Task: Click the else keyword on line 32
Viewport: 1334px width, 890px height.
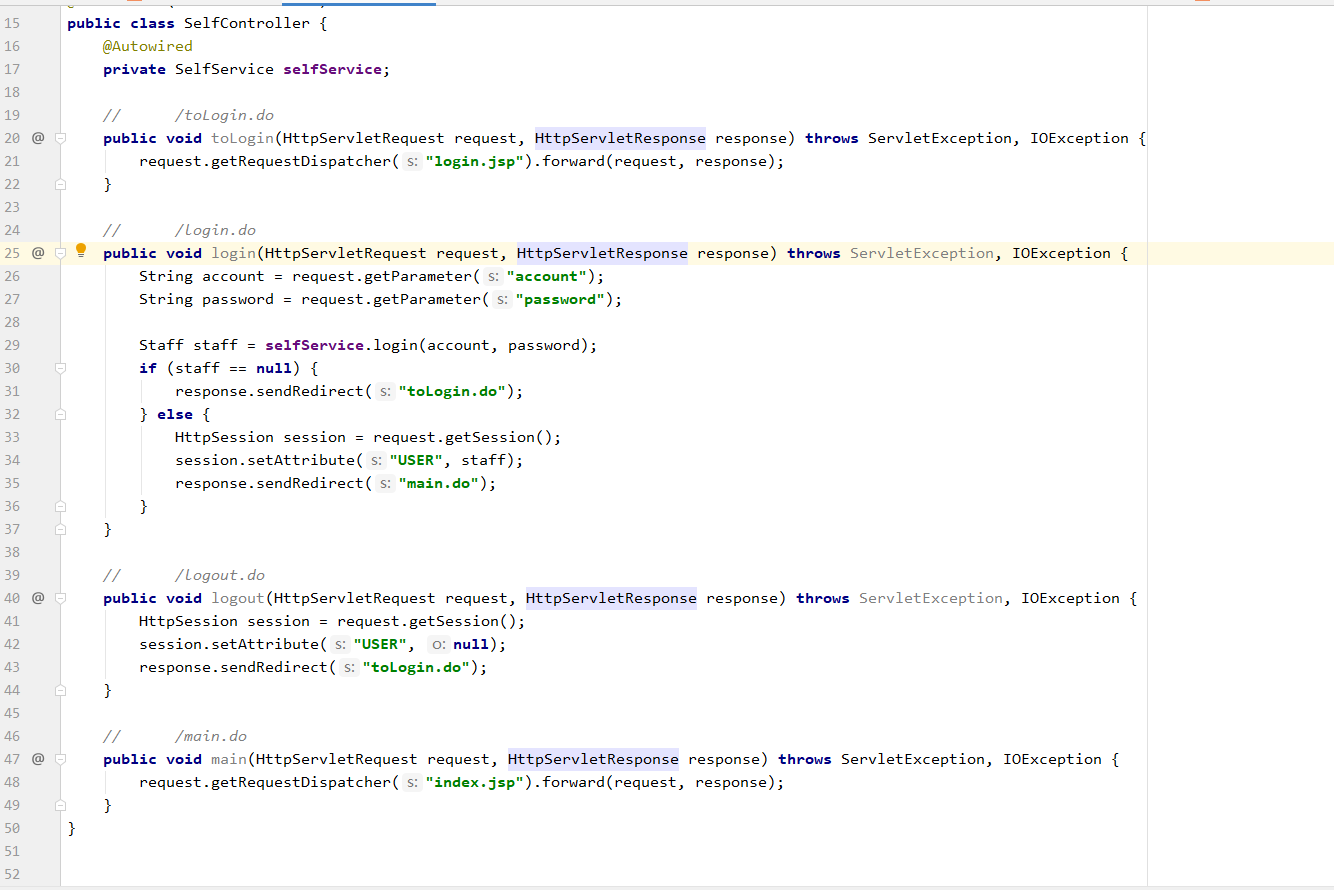Action: (x=174, y=414)
